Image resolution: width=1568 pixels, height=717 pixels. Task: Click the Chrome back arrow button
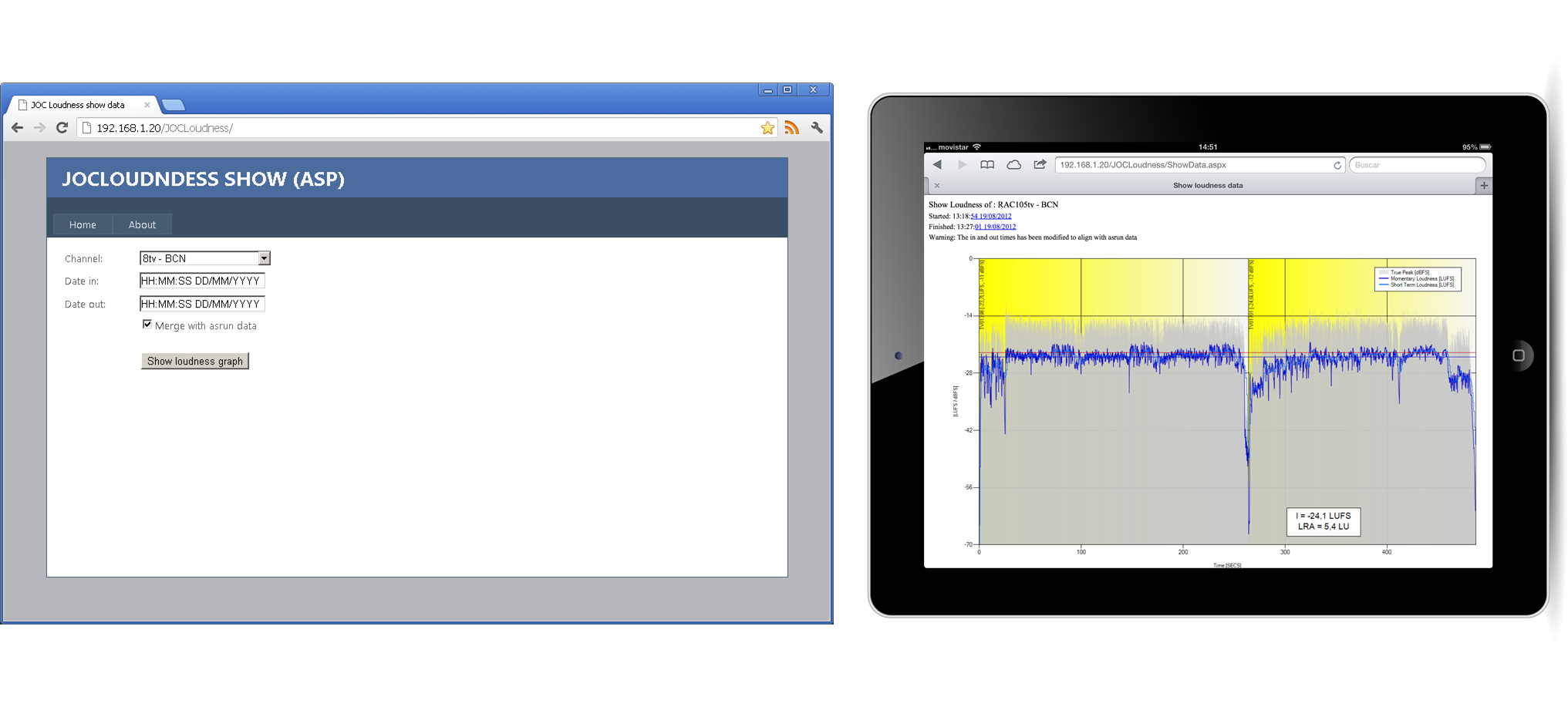tap(17, 128)
